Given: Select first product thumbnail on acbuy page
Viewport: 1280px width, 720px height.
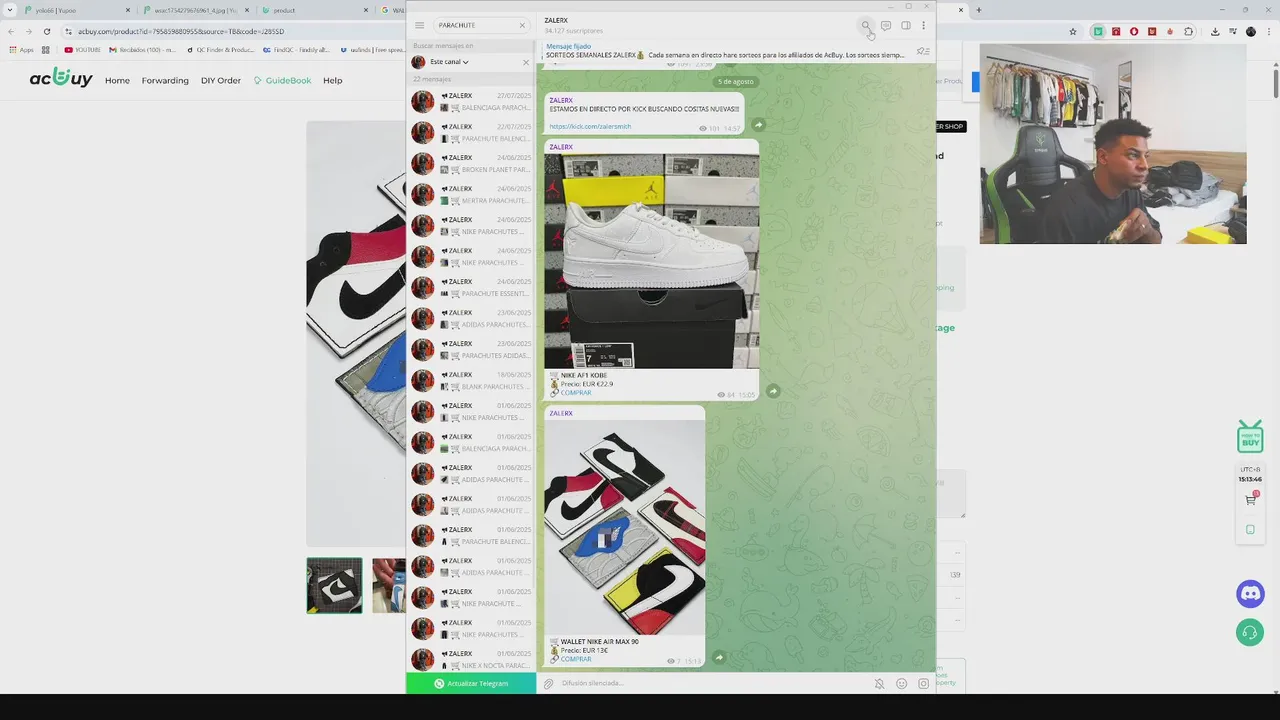Looking at the screenshot, I should coord(334,585).
